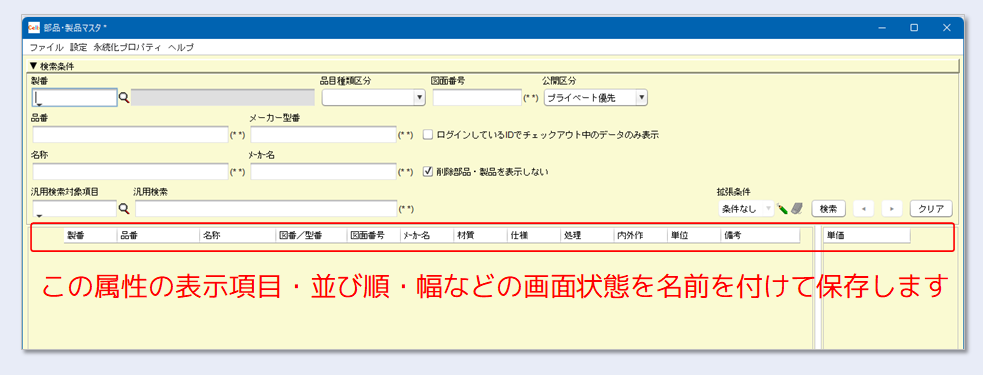Click the 品番 column header
This screenshot has height=375, width=983.
pos(158,235)
